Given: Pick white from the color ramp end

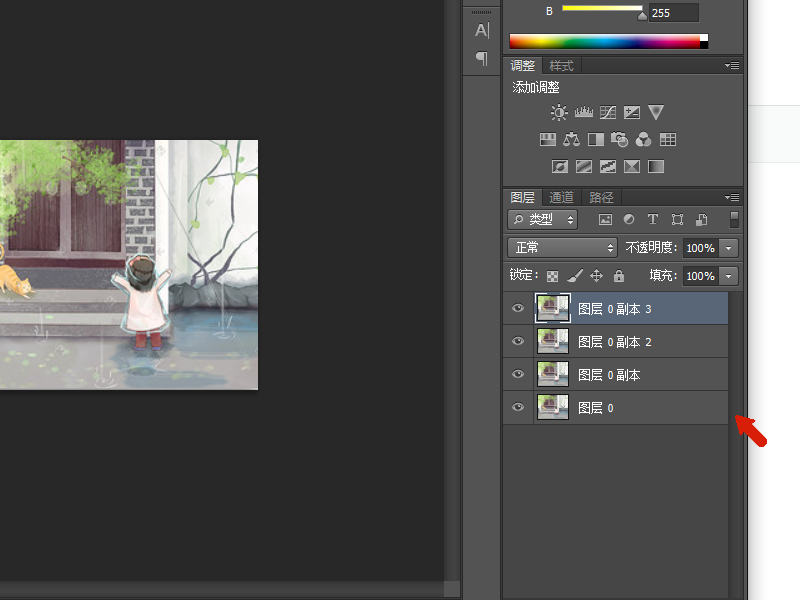Looking at the screenshot, I should click(704, 38).
